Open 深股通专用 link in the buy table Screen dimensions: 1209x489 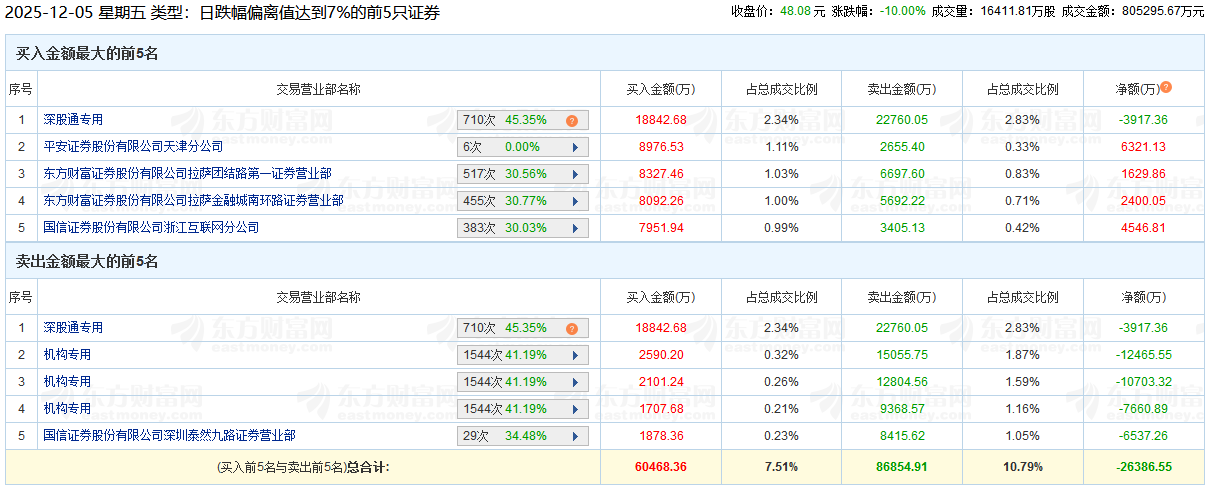(73, 120)
